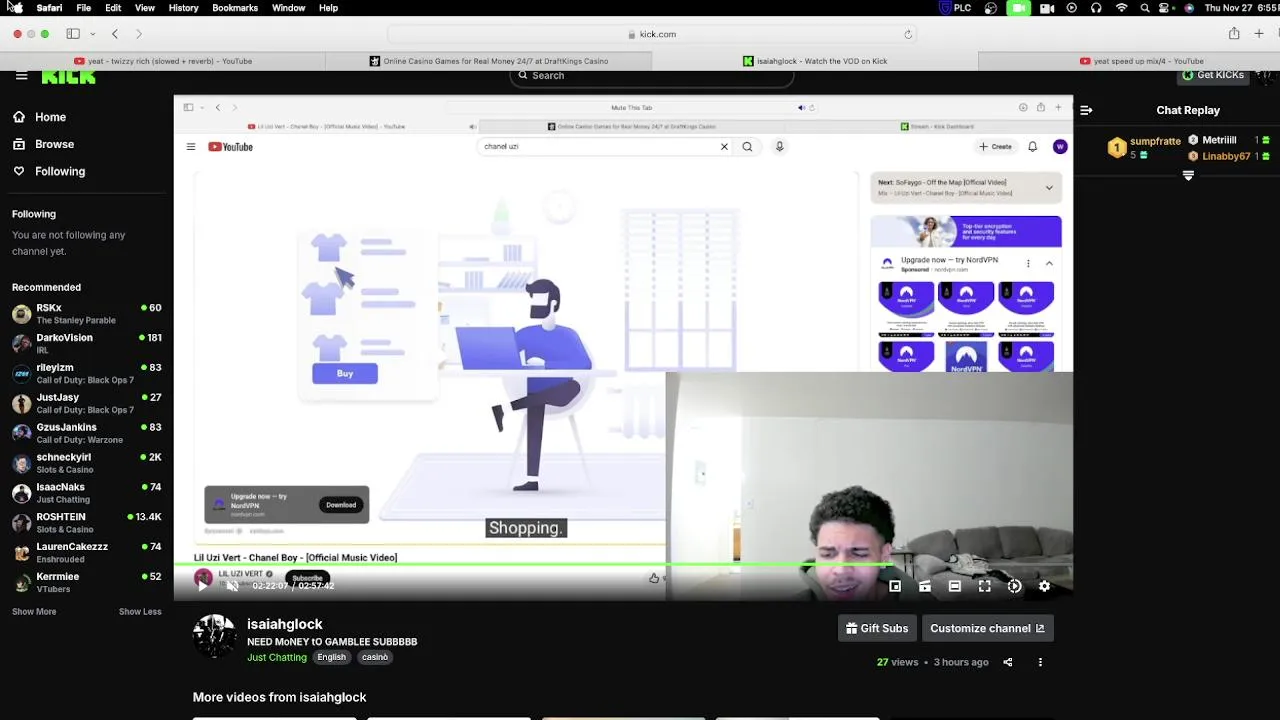Open the playback speed control
Viewport: 1280px width, 720px height.
(x=1015, y=586)
